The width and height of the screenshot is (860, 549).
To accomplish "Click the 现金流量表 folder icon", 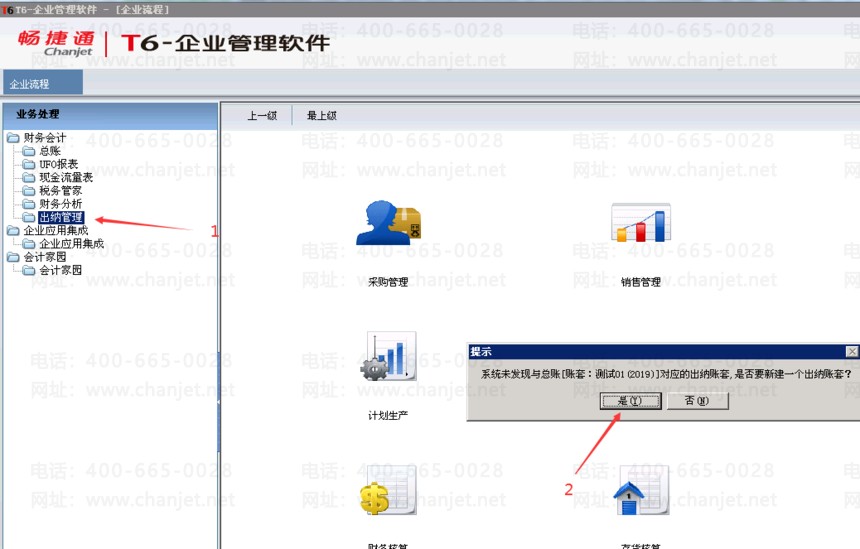I will [x=29, y=177].
